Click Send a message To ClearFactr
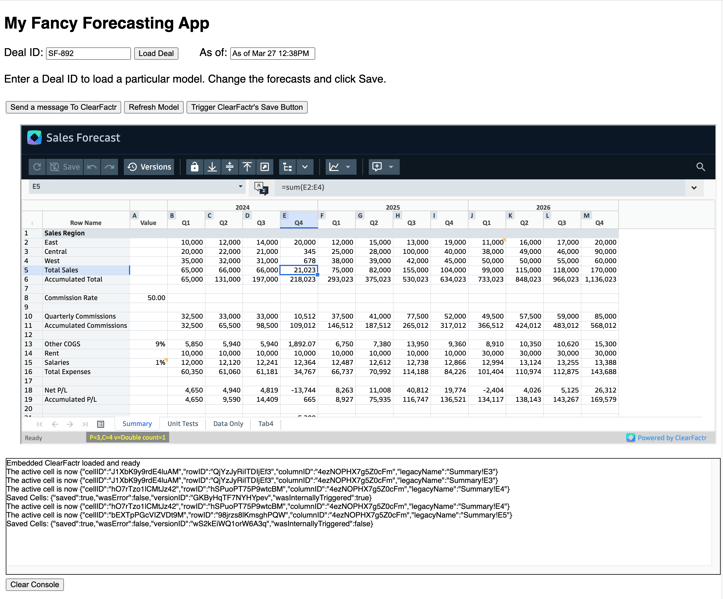Image resolution: width=723 pixels, height=599 pixels. (x=64, y=107)
